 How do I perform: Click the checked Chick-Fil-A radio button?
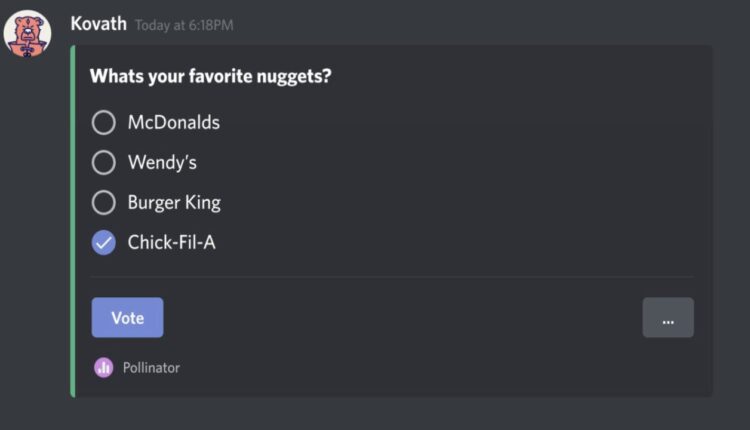coord(104,242)
